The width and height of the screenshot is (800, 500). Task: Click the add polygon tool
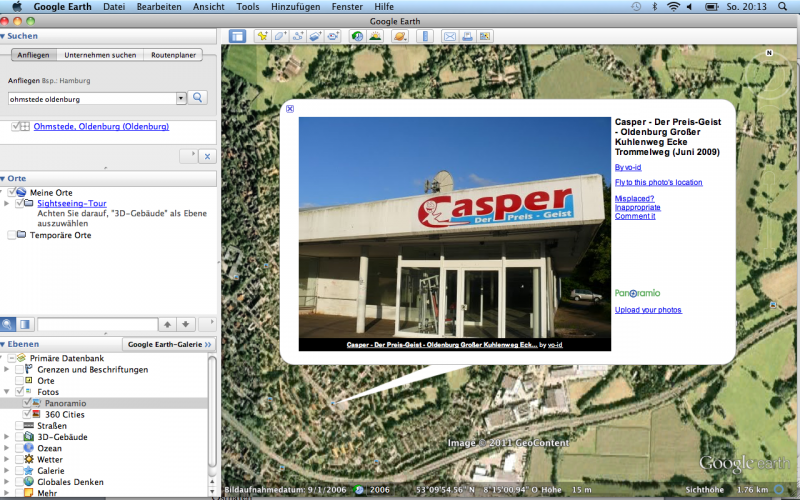point(281,36)
